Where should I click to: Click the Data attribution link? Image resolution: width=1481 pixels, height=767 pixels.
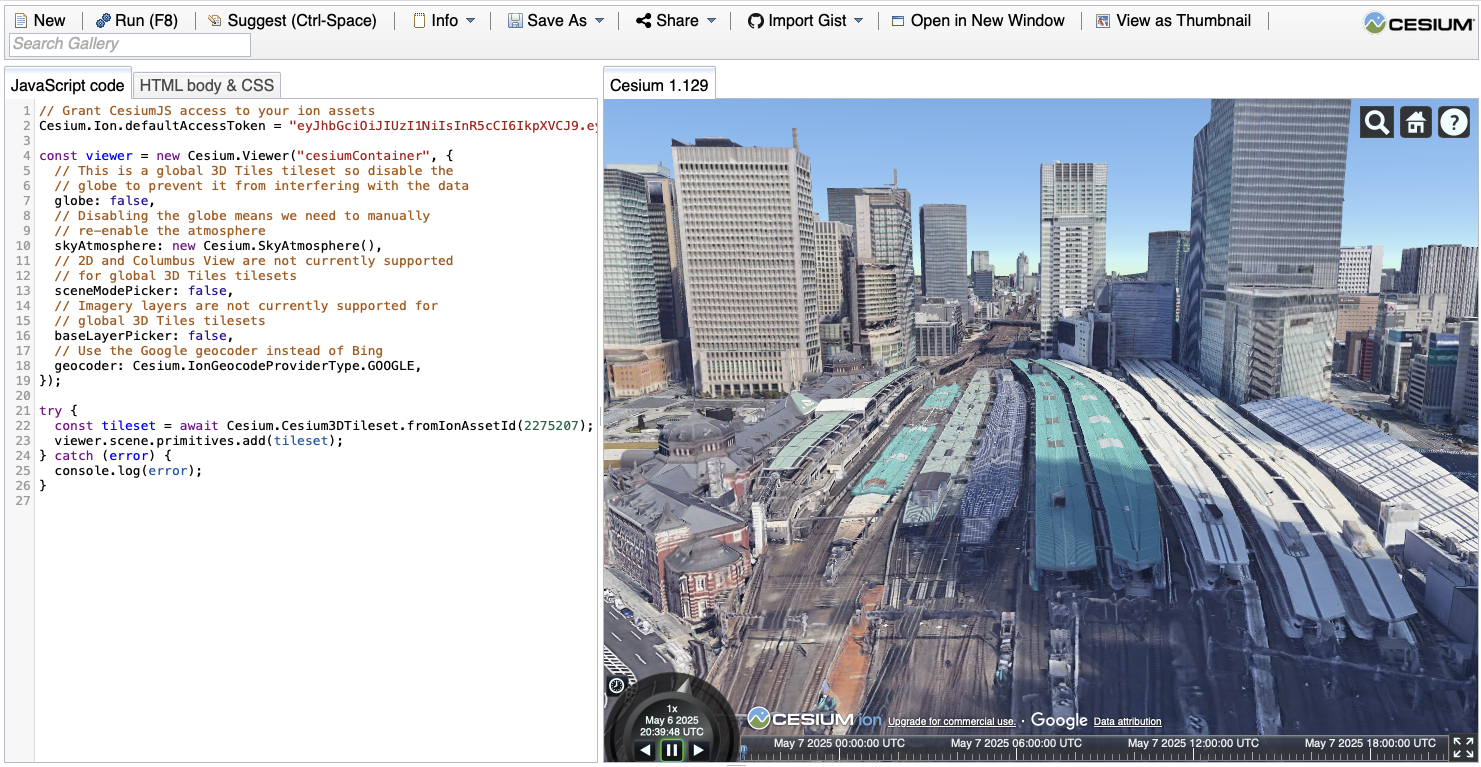point(1126,721)
